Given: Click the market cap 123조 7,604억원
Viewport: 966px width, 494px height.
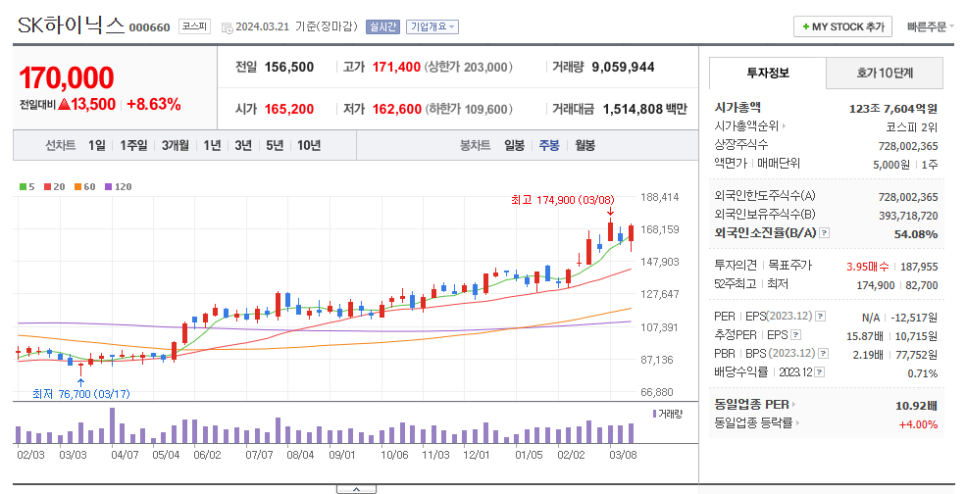Looking at the screenshot, I should point(893,108).
